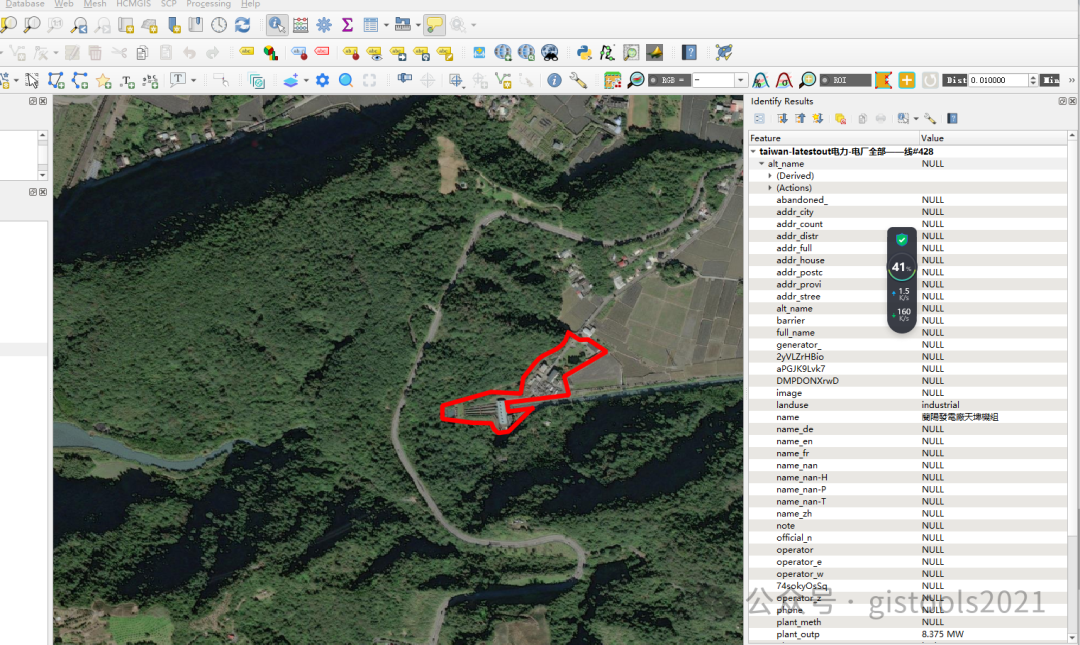Toggle Open Form view icon in Identify Results
Image resolution: width=1080 pixels, height=645 pixels.
(x=759, y=119)
